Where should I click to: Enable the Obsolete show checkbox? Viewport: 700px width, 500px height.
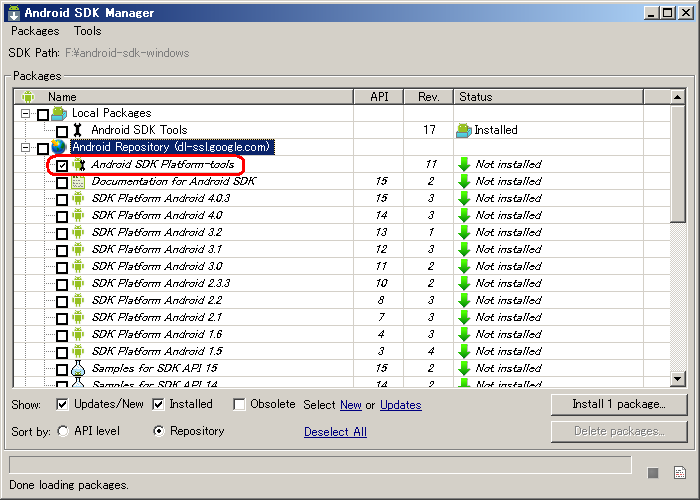coord(239,404)
